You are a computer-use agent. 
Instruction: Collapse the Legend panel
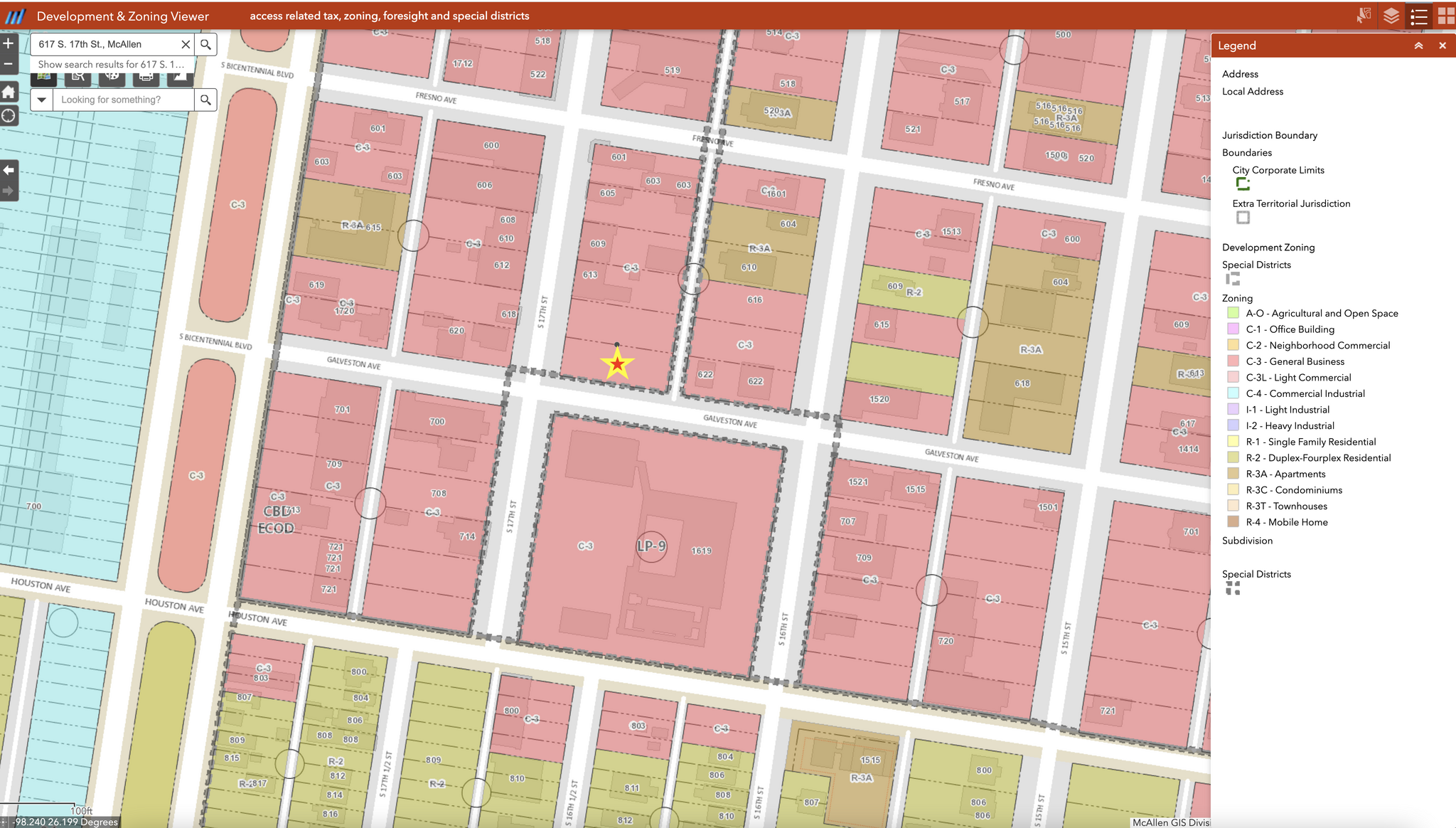[x=1418, y=46]
